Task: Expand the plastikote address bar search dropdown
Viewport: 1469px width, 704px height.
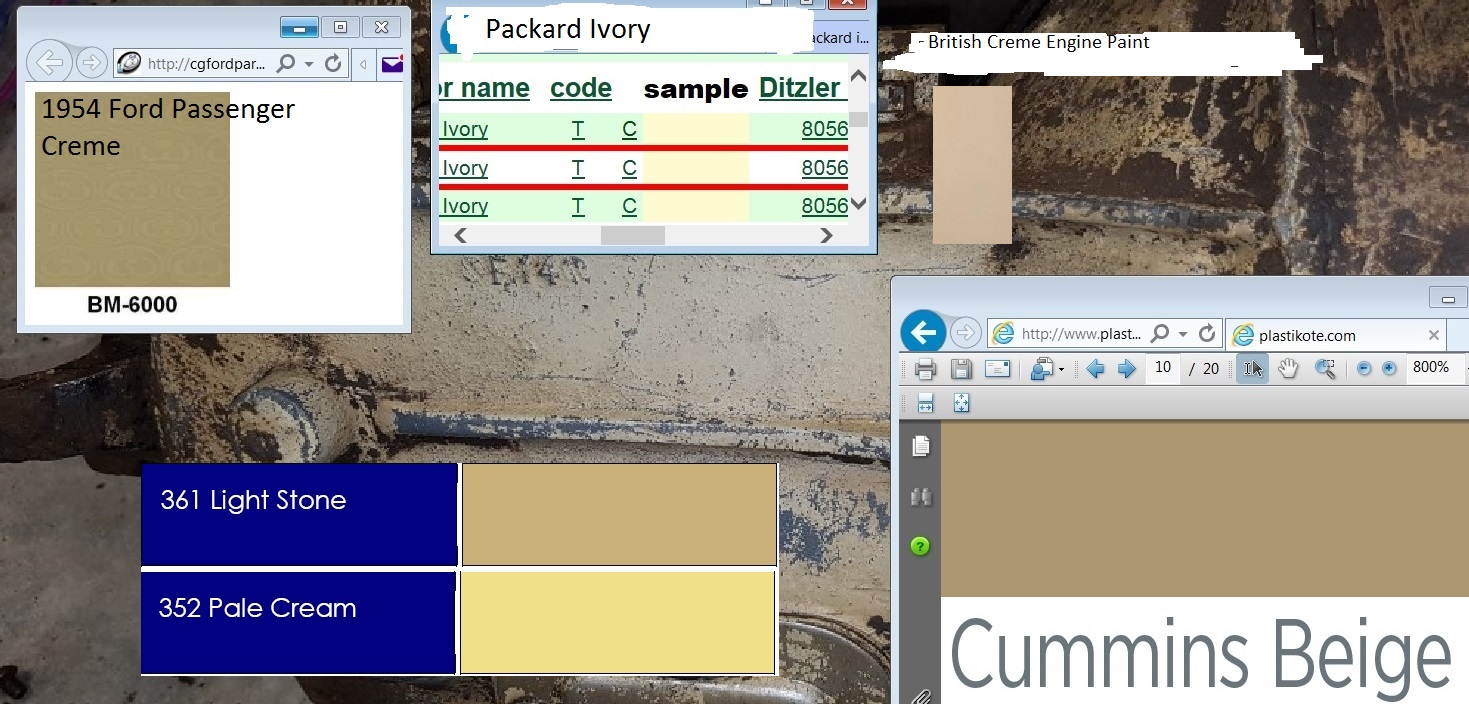Action: (x=1183, y=333)
